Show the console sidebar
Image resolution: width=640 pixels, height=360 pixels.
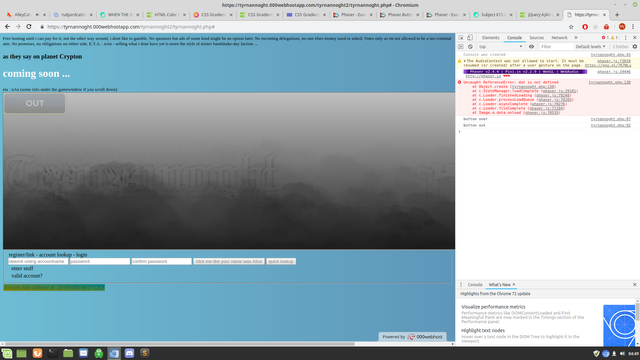pos(461,47)
